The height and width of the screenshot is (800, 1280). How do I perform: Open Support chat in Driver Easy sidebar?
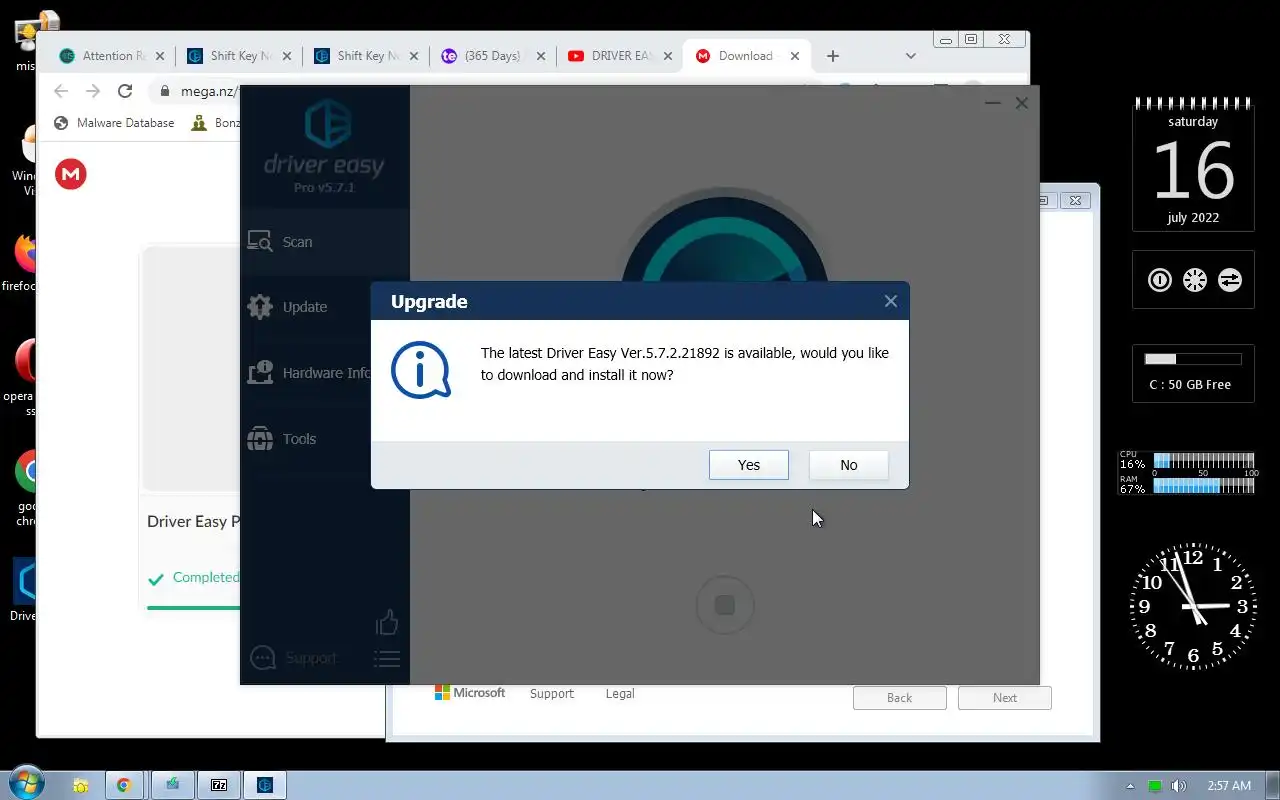[x=293, y=658]
